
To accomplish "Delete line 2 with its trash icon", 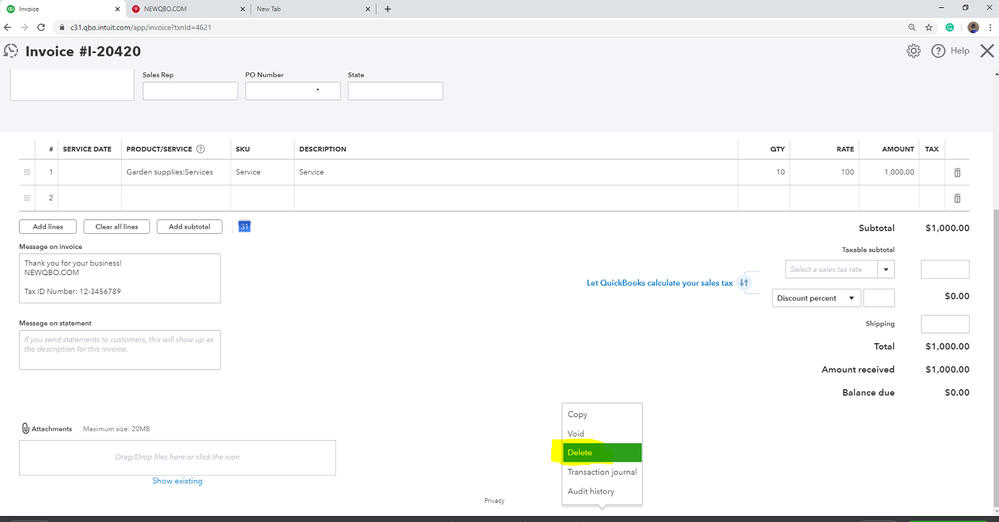I will point(957,198).
